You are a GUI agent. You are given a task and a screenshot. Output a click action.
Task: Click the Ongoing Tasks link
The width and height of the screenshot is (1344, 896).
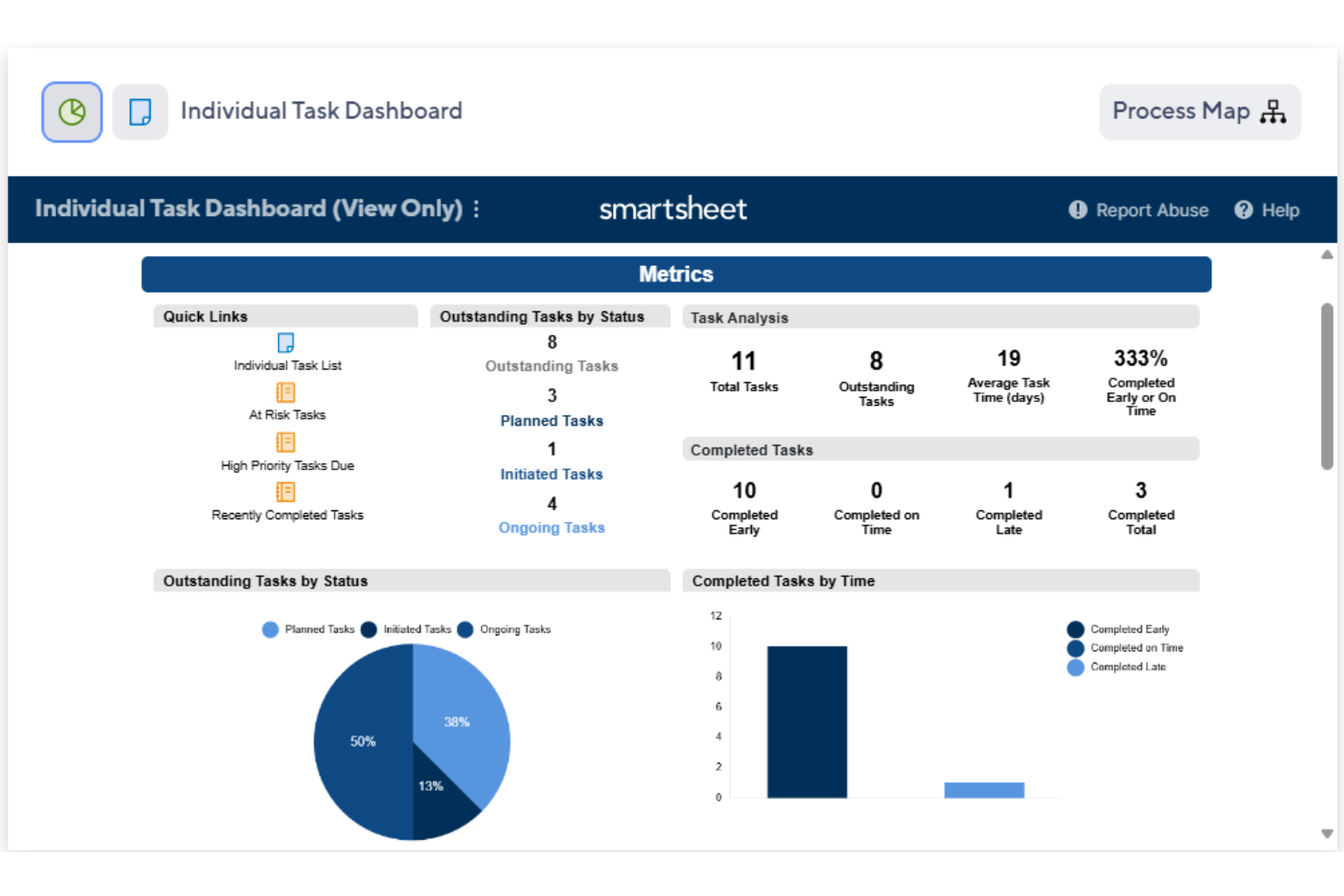tap(551, 527)
